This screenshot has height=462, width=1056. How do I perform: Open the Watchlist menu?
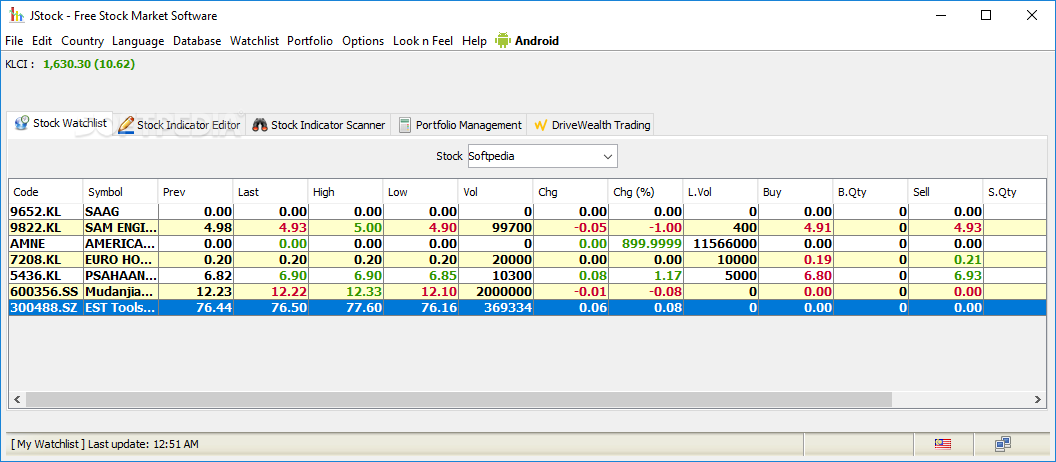254,41
